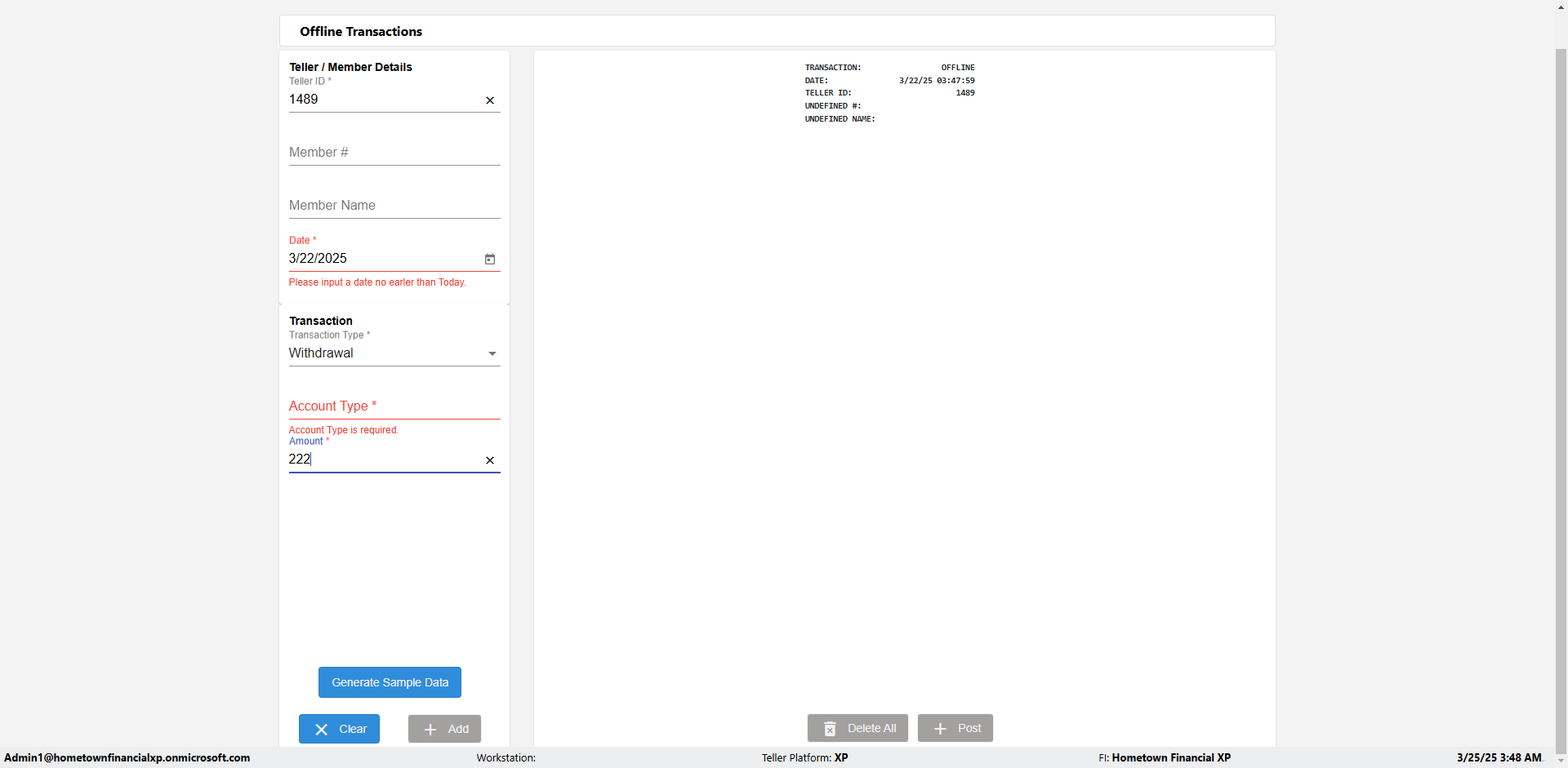Click the Add button
The height and width of the screenshot is (768, 1568).
[444, 729]
